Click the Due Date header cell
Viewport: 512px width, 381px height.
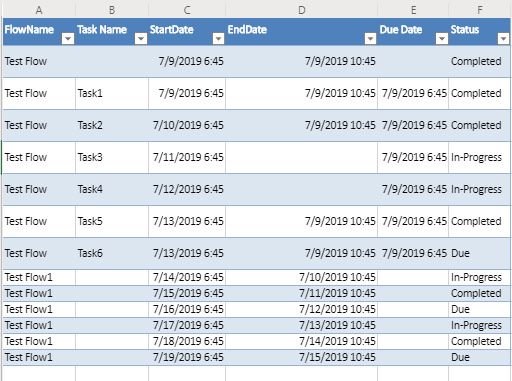point(413,32)
